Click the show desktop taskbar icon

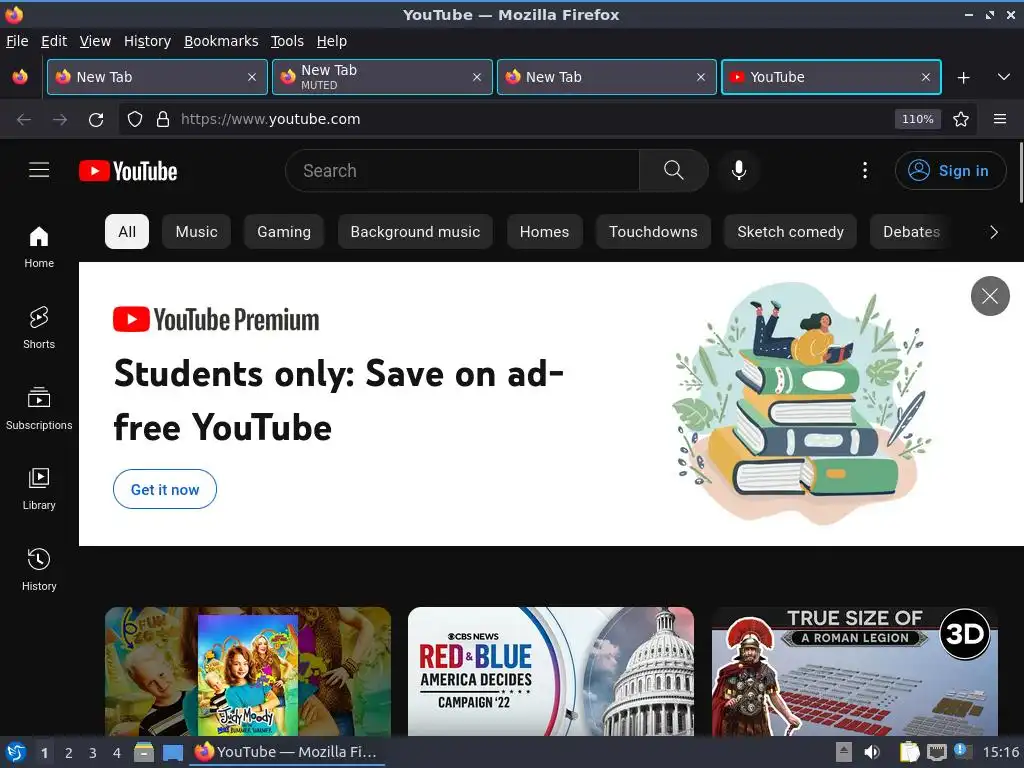pos(172,752)
